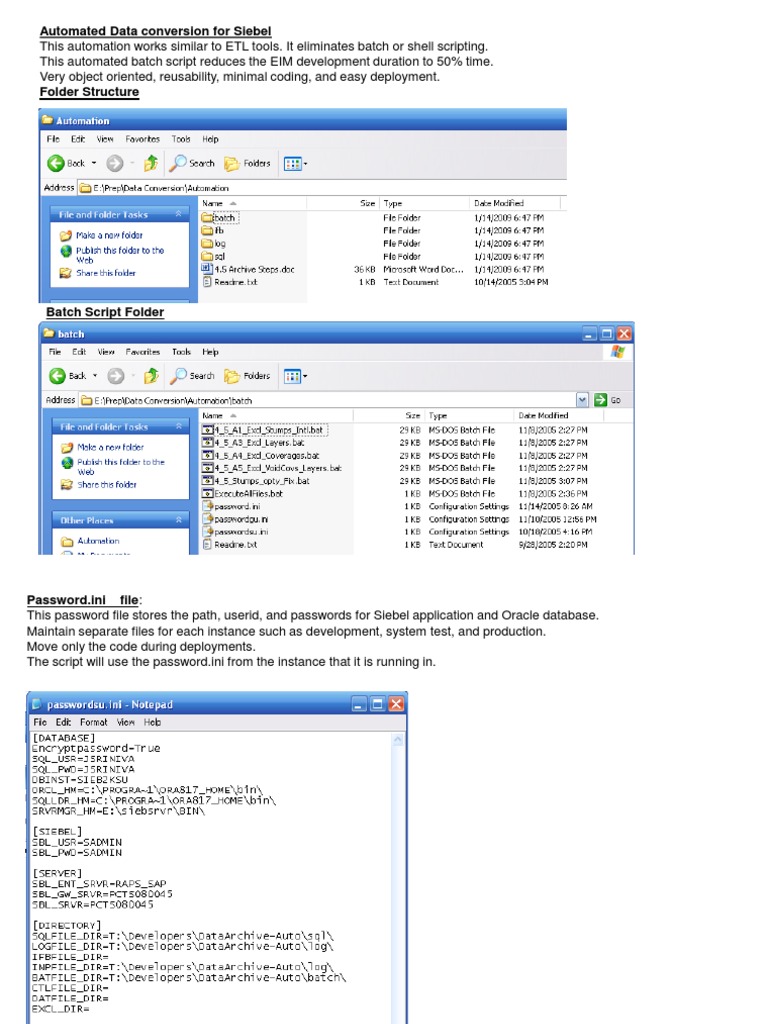Select 4_5_A3_Excl_Layers.bat file

[253, 443]
